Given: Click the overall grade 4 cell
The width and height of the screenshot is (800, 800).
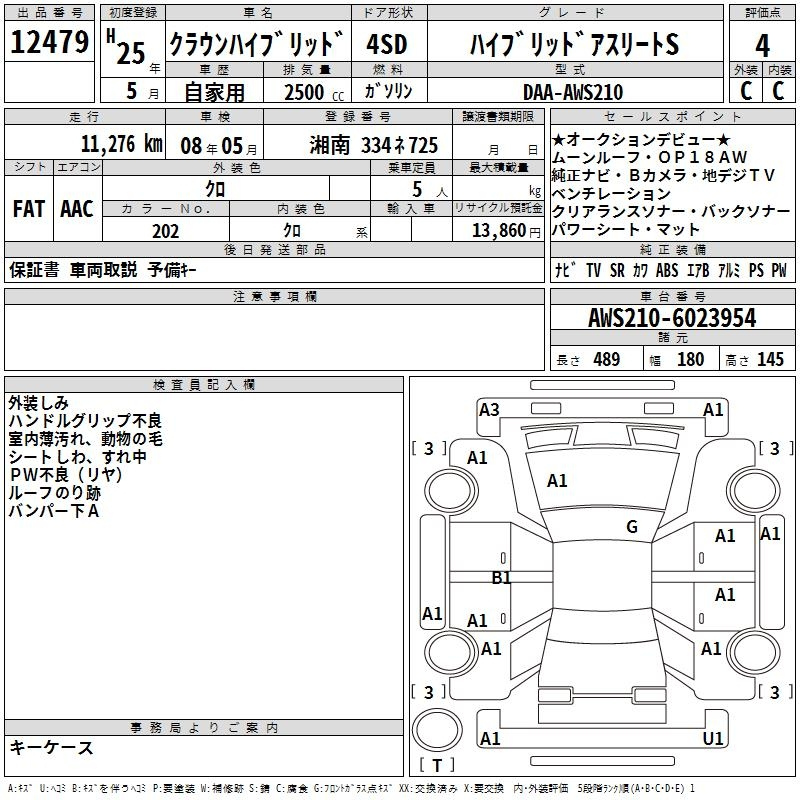Looking at the screenshot, I should tap(762, 45).
